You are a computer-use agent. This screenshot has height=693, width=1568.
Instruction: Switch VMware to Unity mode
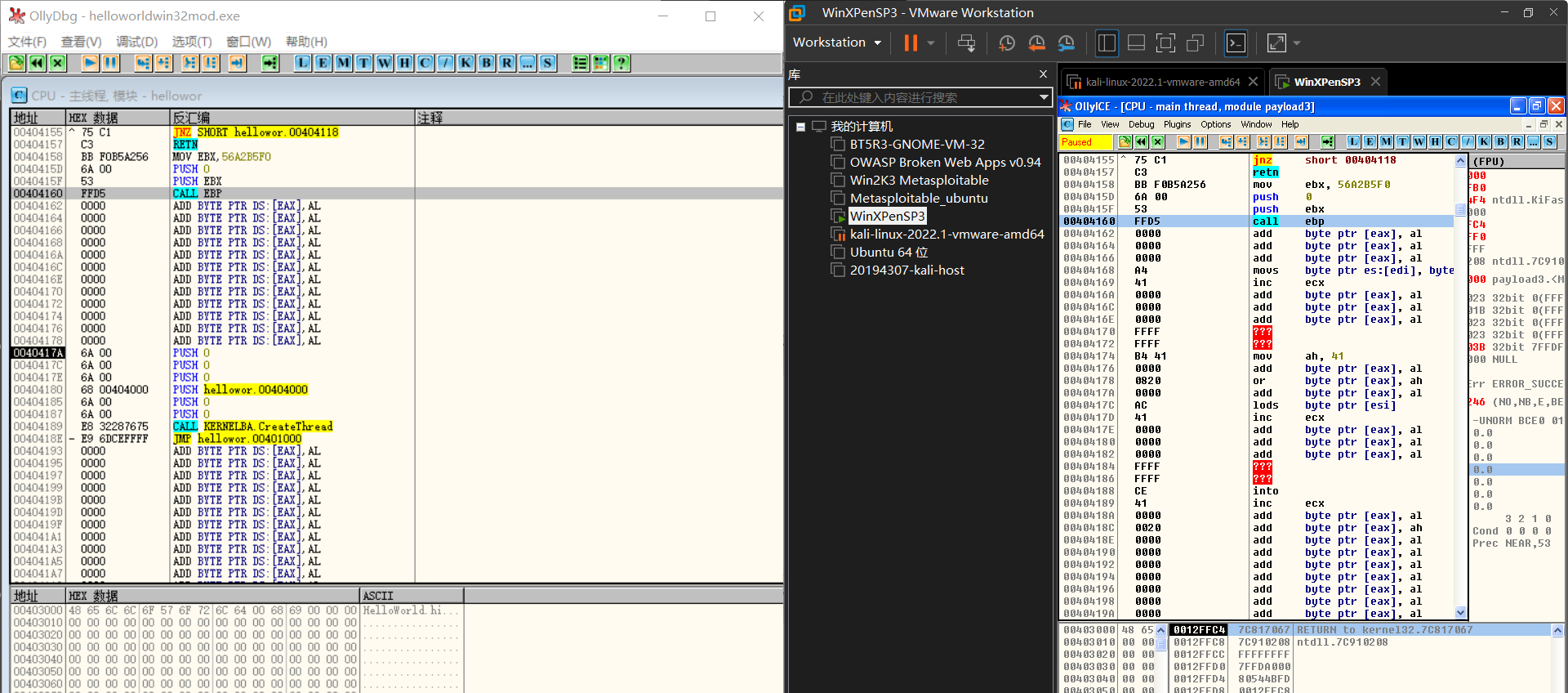pos(1196,42)
